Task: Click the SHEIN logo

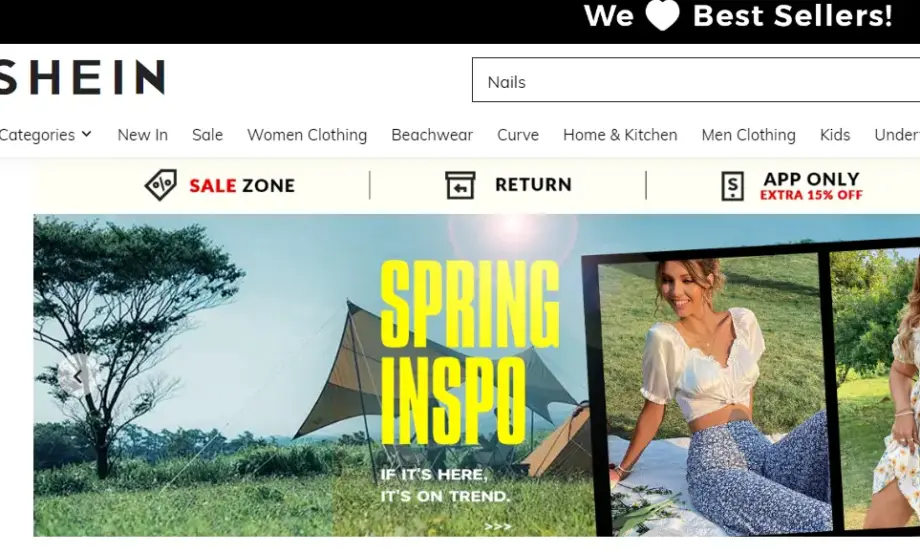Action: pos(82,76)
